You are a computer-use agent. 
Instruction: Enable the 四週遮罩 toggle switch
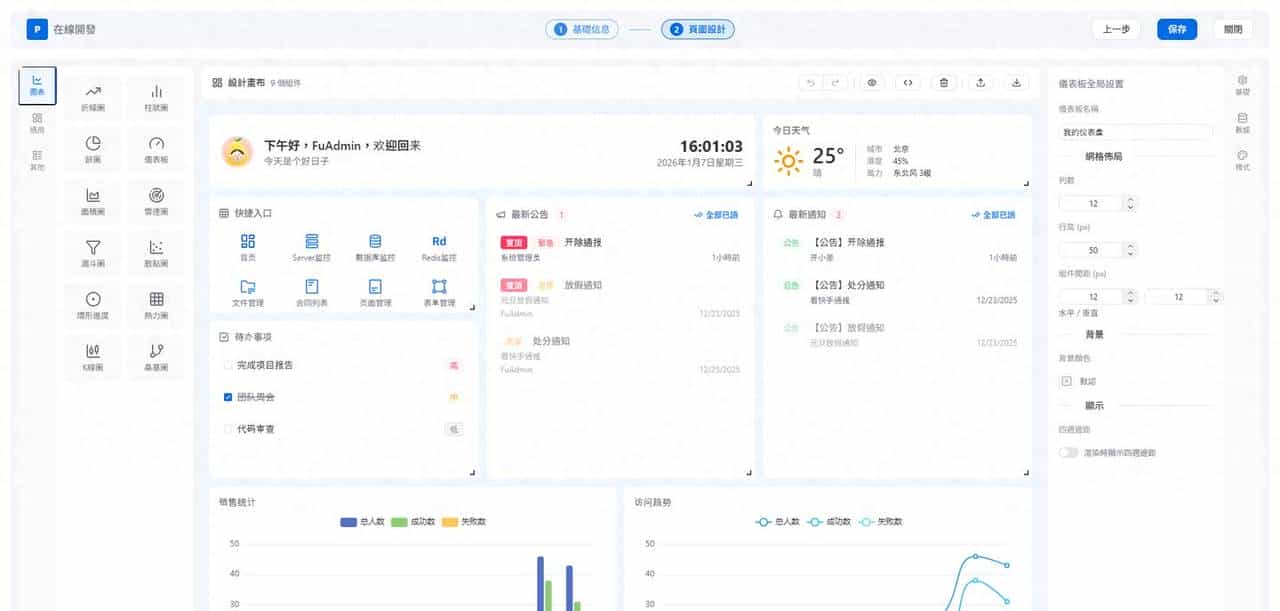1068,453
